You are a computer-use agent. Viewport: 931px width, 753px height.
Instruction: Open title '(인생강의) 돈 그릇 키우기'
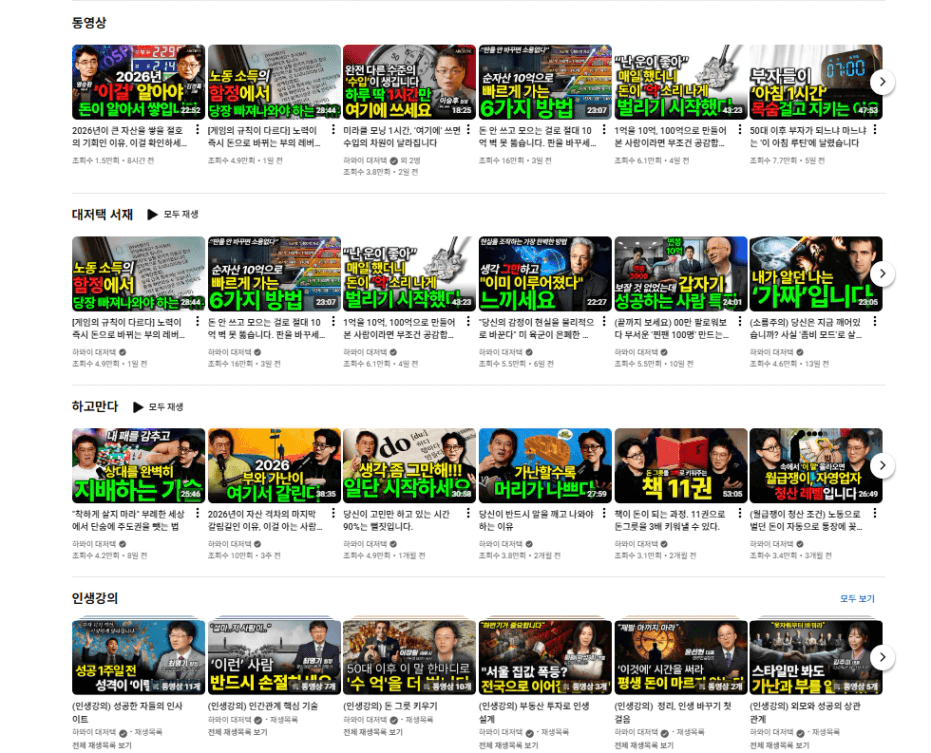[390, 706]
